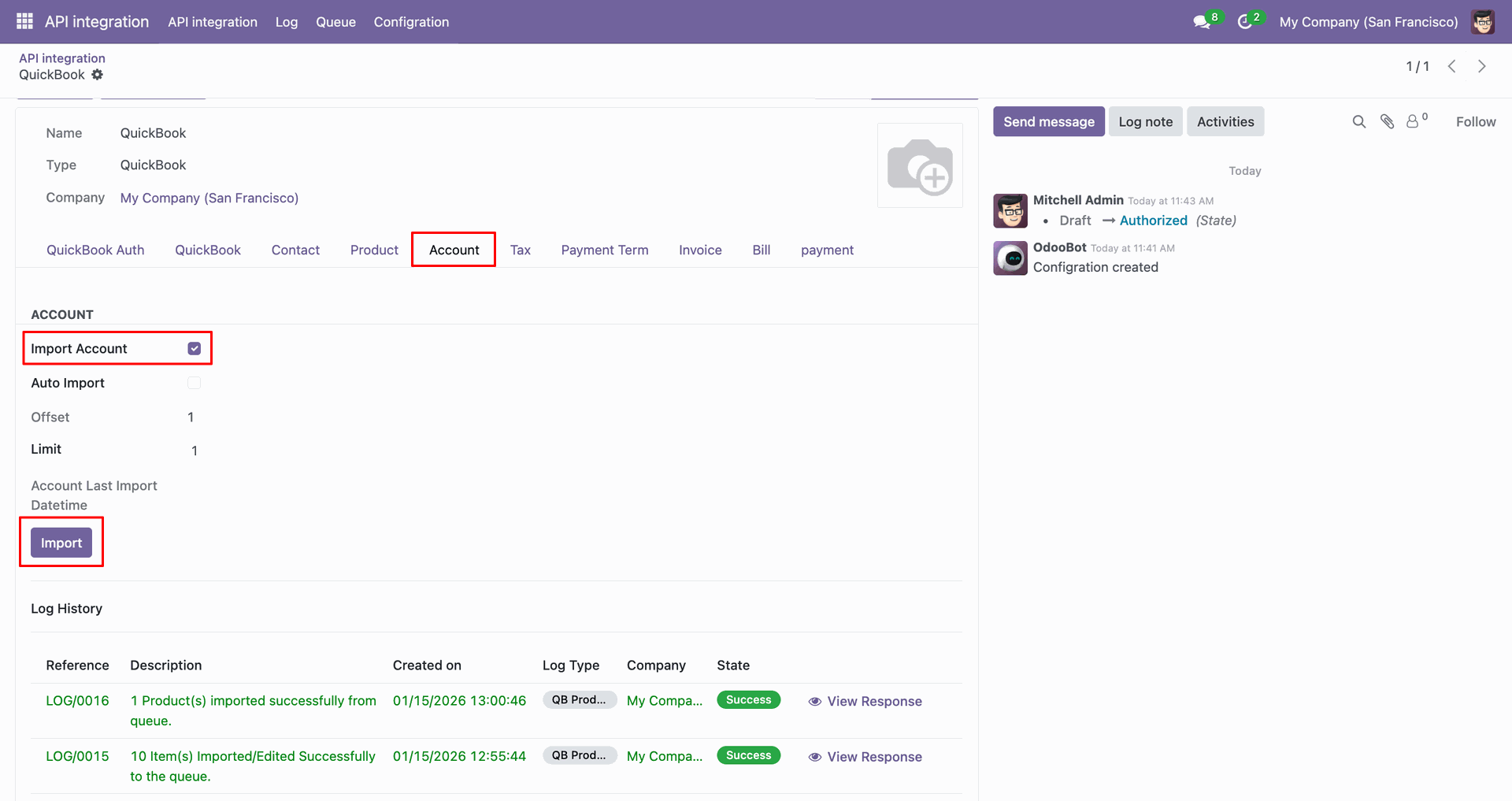Click the Description column header
This screenshot has height=801, width=1512.
coord(166,666)
